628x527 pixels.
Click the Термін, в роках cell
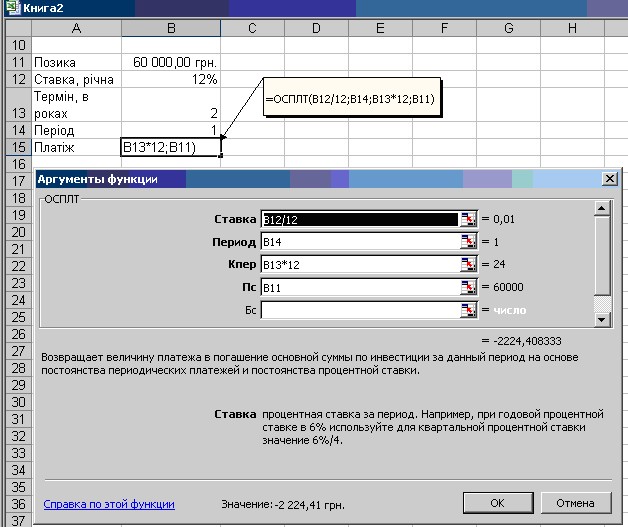pyautogui.click(x=76, y=105)
